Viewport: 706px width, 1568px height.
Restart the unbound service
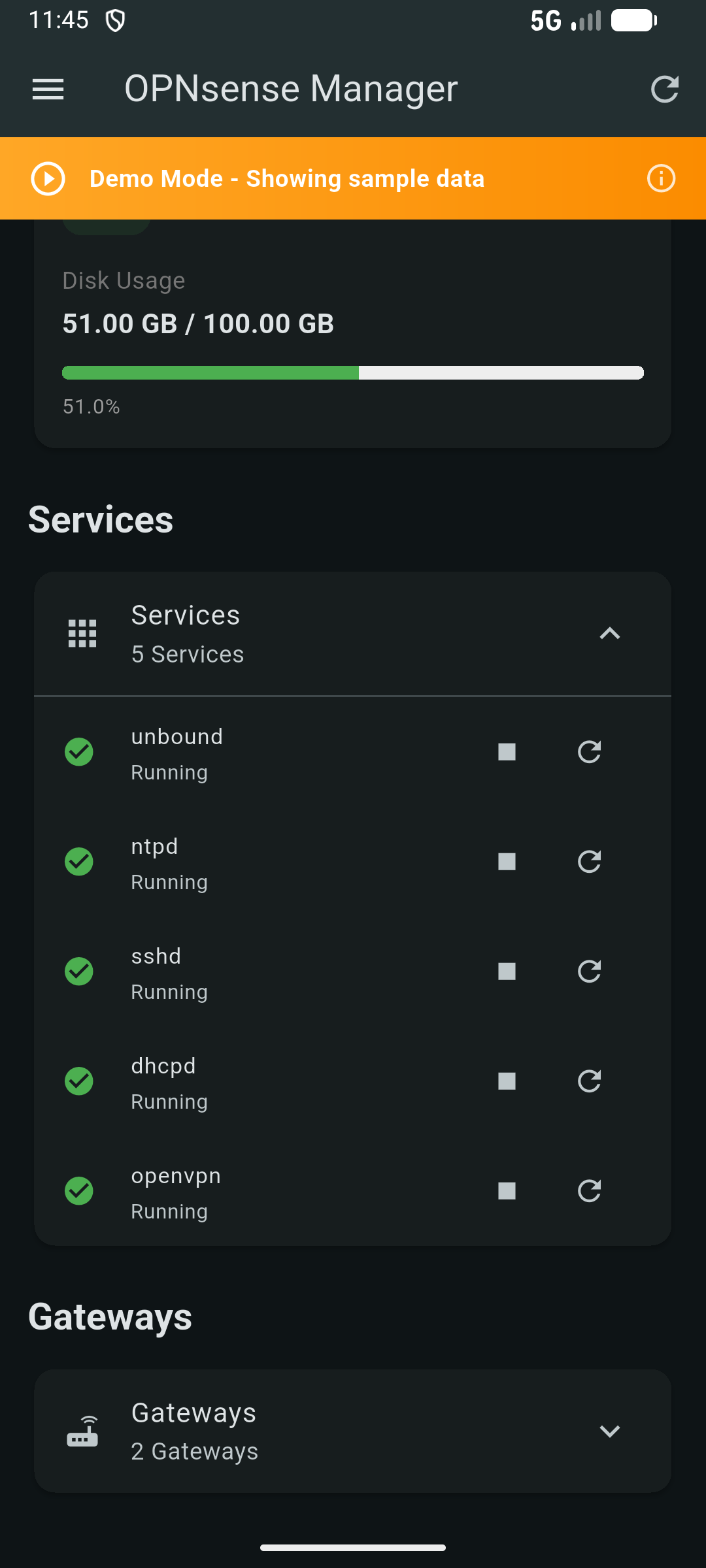pos(589,752)
